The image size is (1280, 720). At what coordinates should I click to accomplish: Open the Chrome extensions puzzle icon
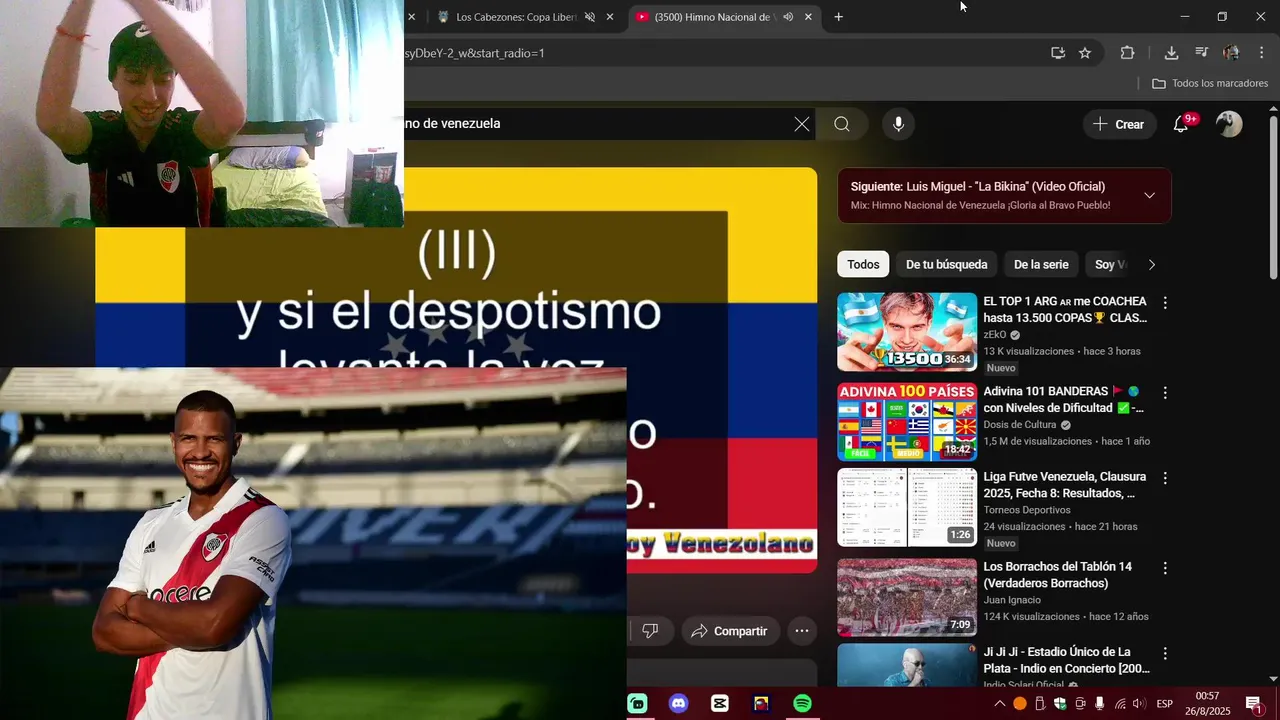pyautogui.click(x=1127, y=53)
